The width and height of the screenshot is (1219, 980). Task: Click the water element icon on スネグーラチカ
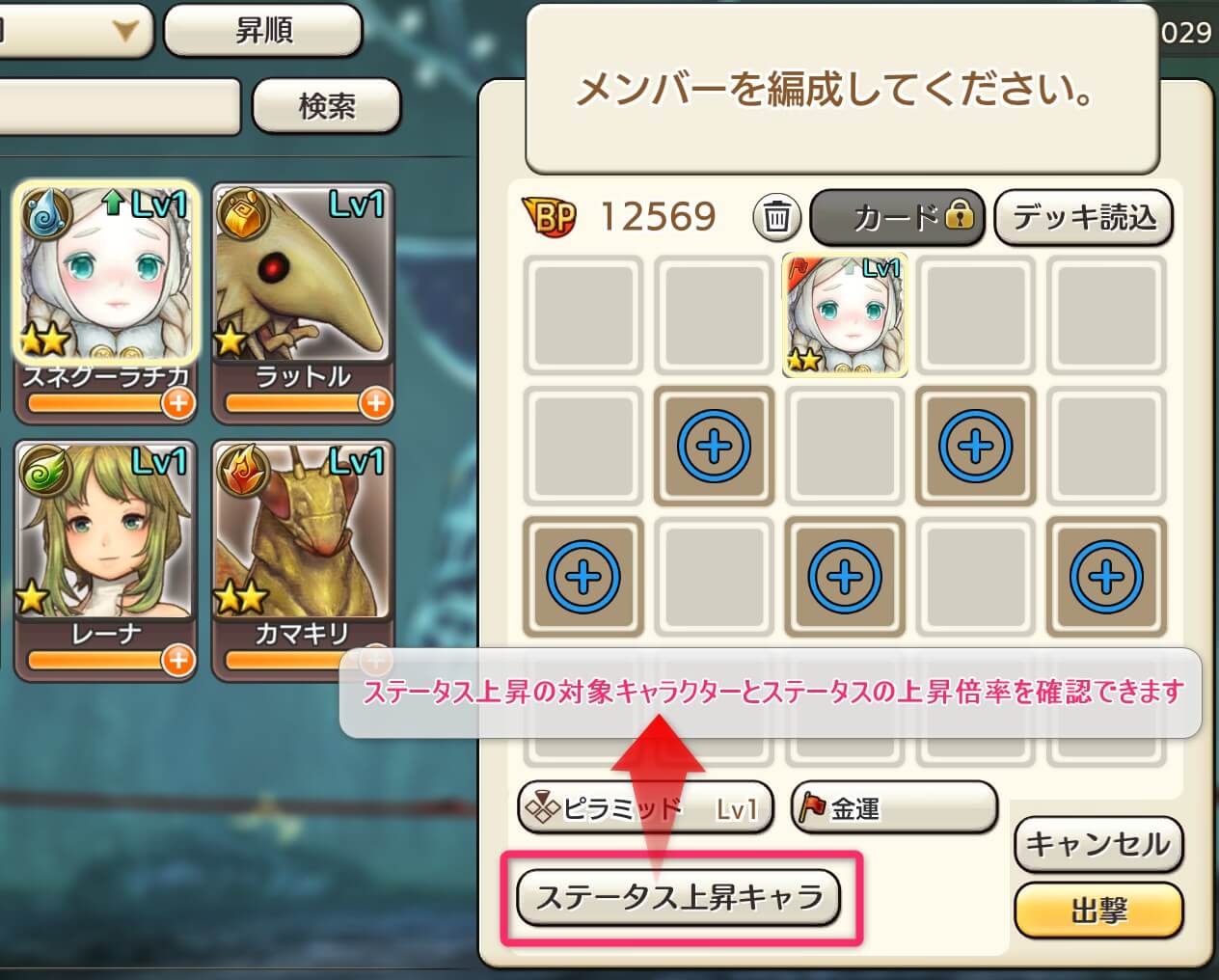[x=46, y=212]
